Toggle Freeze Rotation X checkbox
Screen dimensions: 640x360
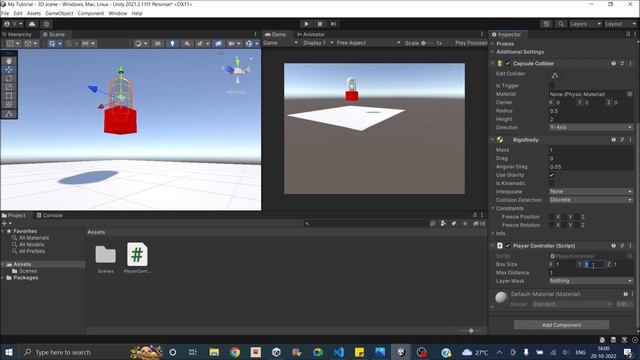tap(552, 225)
